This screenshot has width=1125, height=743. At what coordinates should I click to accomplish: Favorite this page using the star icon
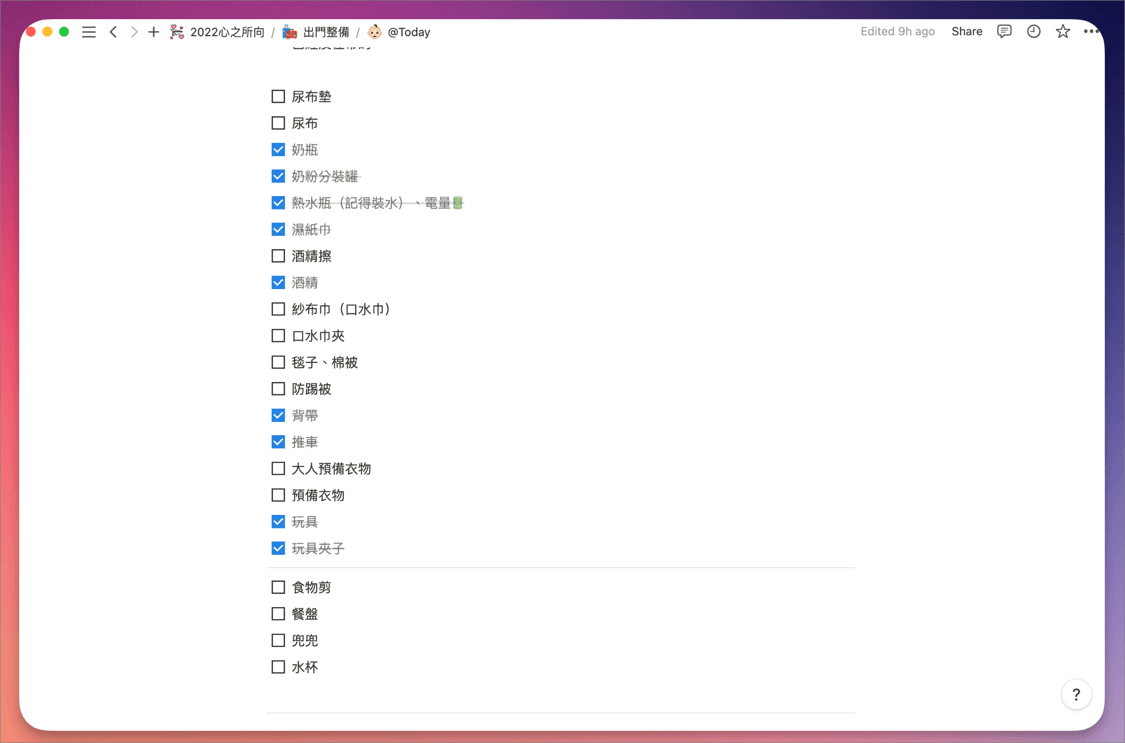(1062, 31)
